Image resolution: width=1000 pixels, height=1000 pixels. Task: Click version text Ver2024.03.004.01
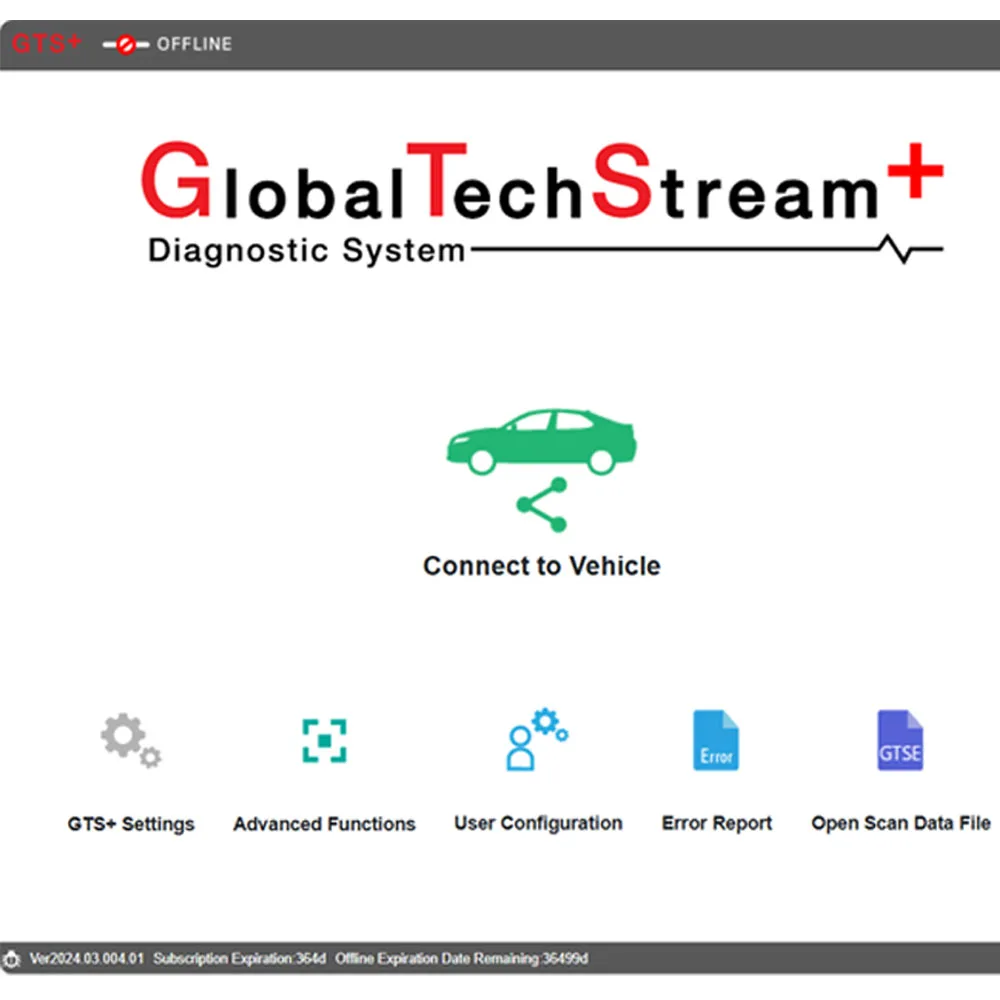coord(87,959)
